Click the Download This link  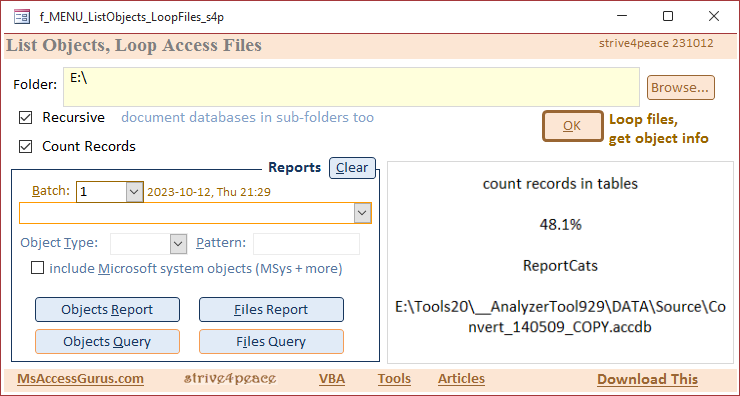click(x=648, y=379)
